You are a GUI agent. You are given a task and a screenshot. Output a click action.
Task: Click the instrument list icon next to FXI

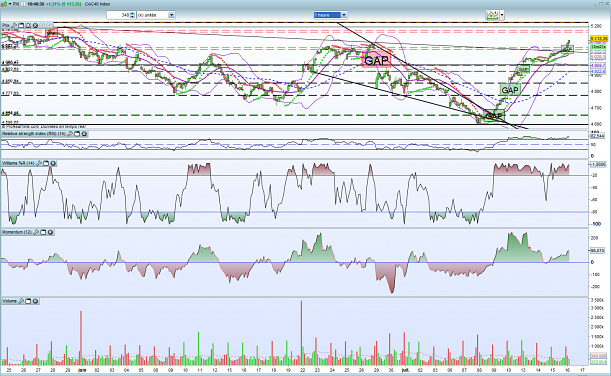pyautogui.click(x=23, y=4)
